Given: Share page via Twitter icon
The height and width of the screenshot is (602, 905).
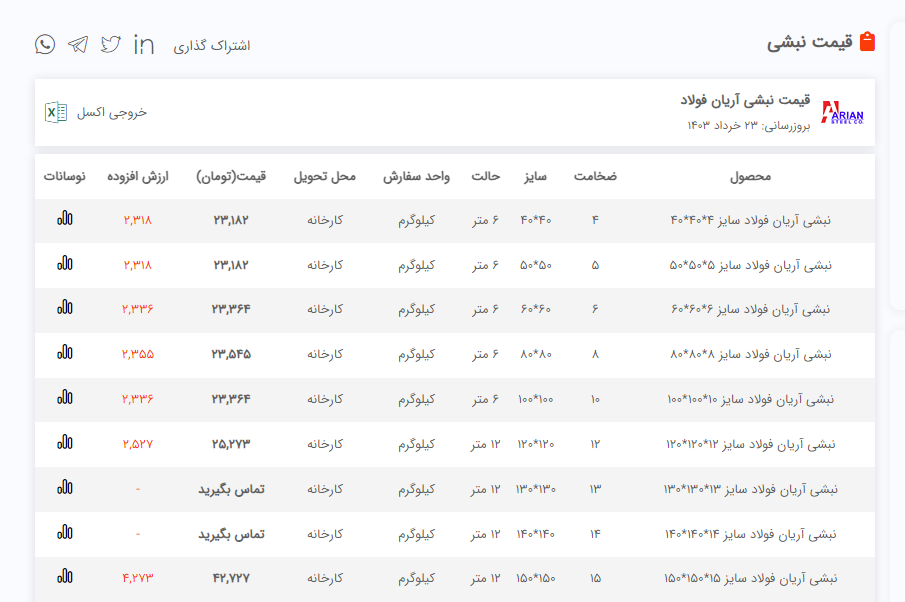Looking at the screenshot, I should (x=111, y=44).
